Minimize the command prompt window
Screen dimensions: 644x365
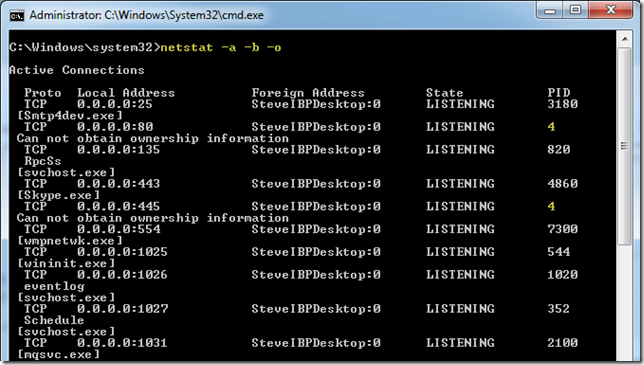(x=550, y=10)
